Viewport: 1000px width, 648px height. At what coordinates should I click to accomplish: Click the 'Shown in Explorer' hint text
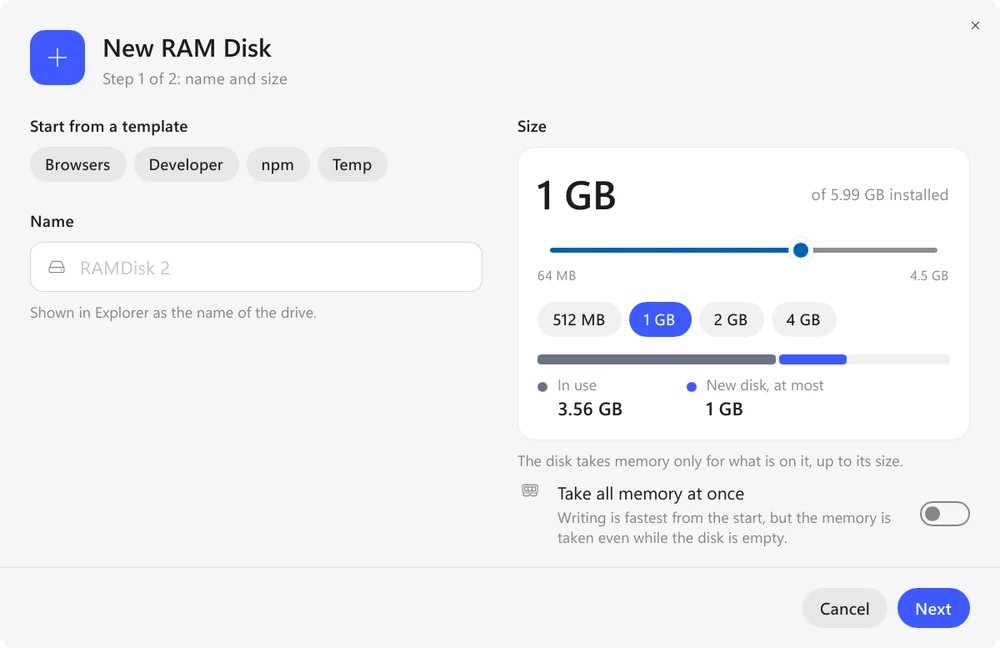pos(173,313)
